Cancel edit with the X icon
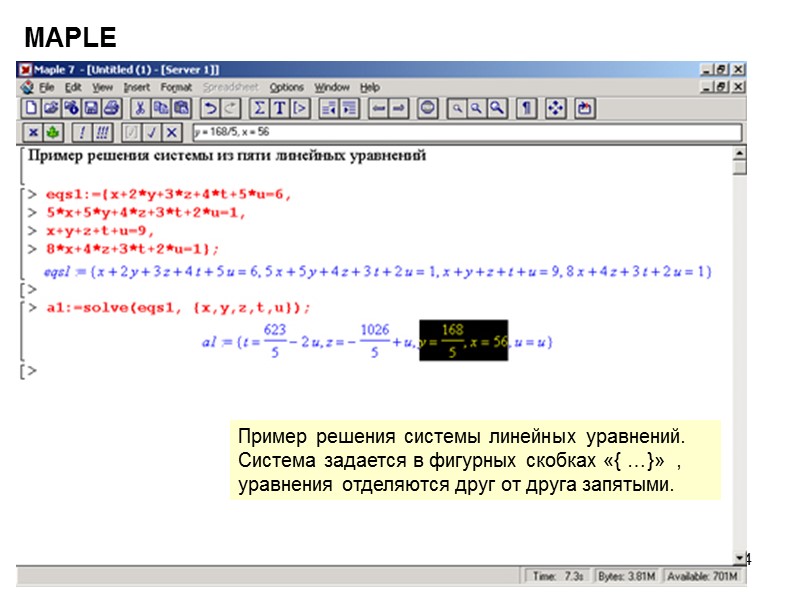The image size is (800, 600). click(171, 133)
